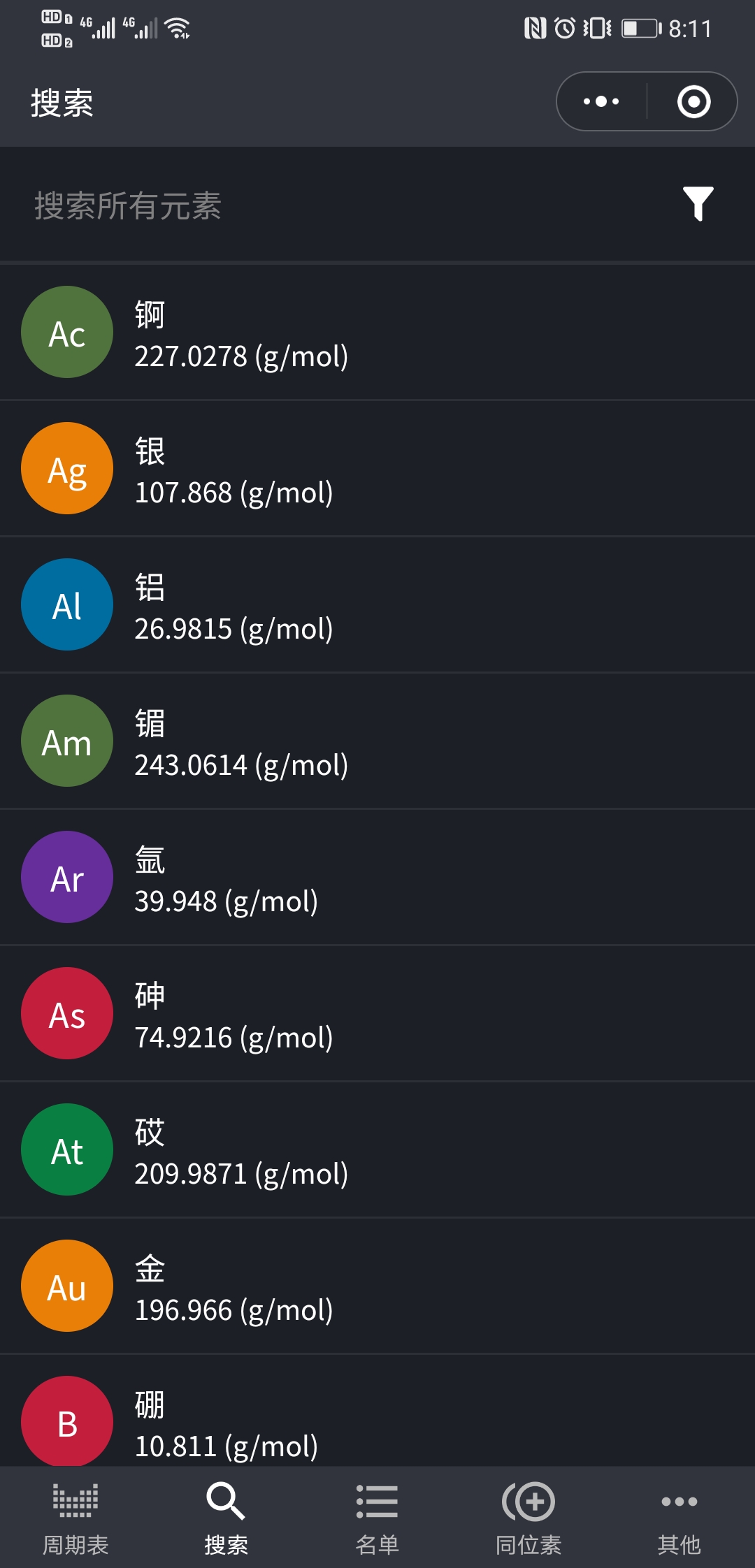Tap the orange Au gold badge
This screenshot has width=755, height=1568.
[67, 1286]
